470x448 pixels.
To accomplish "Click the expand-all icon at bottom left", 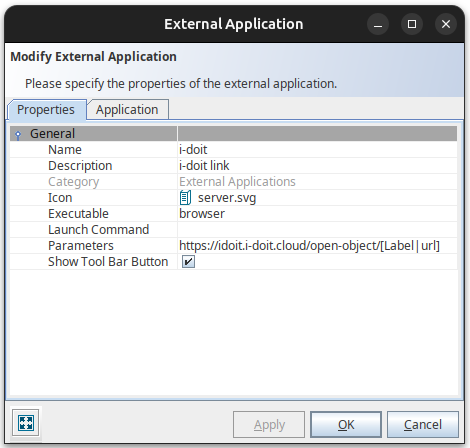I will pyautogui.click(x=26, y=423).
